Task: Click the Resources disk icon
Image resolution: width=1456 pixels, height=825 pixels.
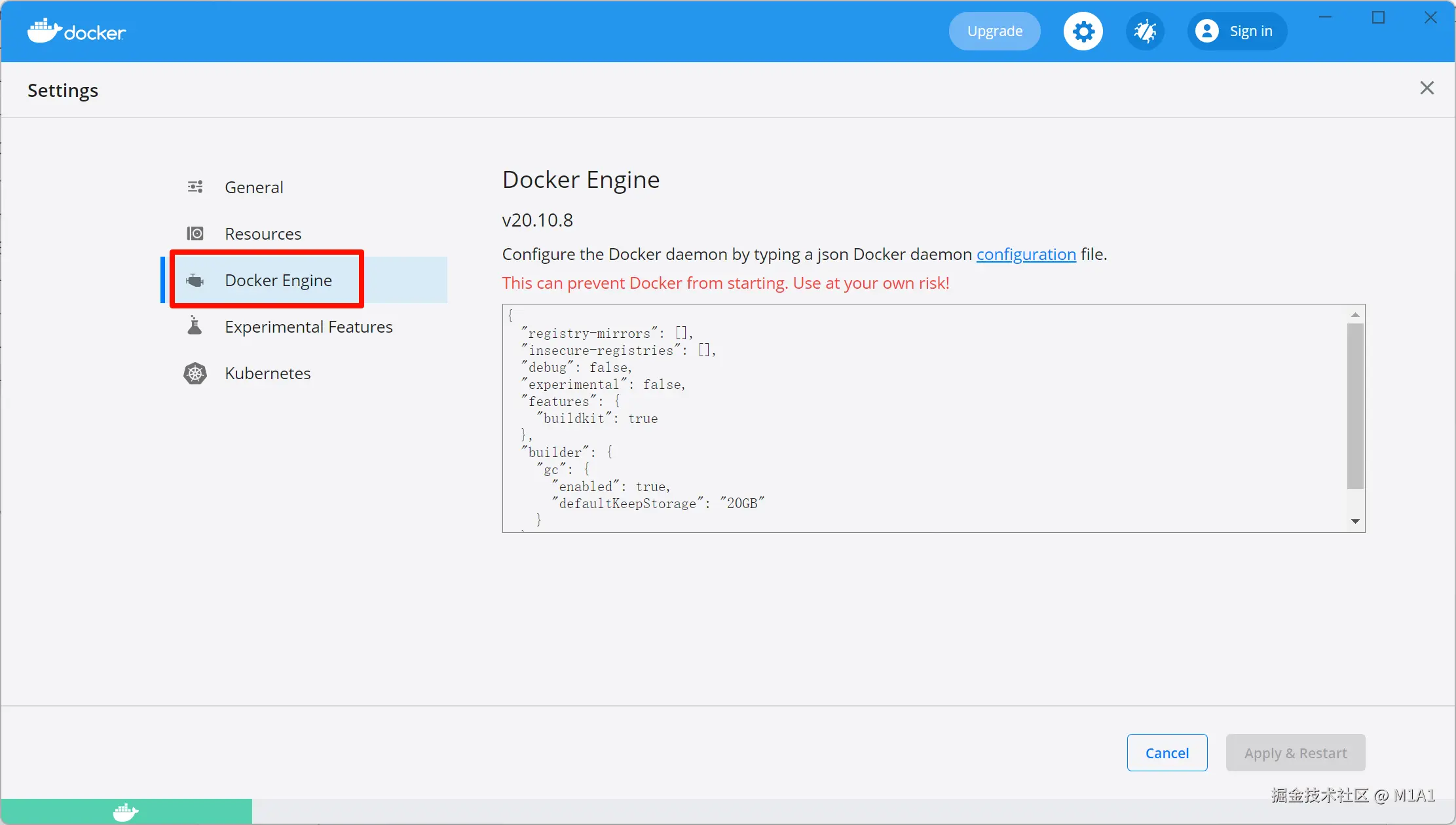Action: [195, 234]
